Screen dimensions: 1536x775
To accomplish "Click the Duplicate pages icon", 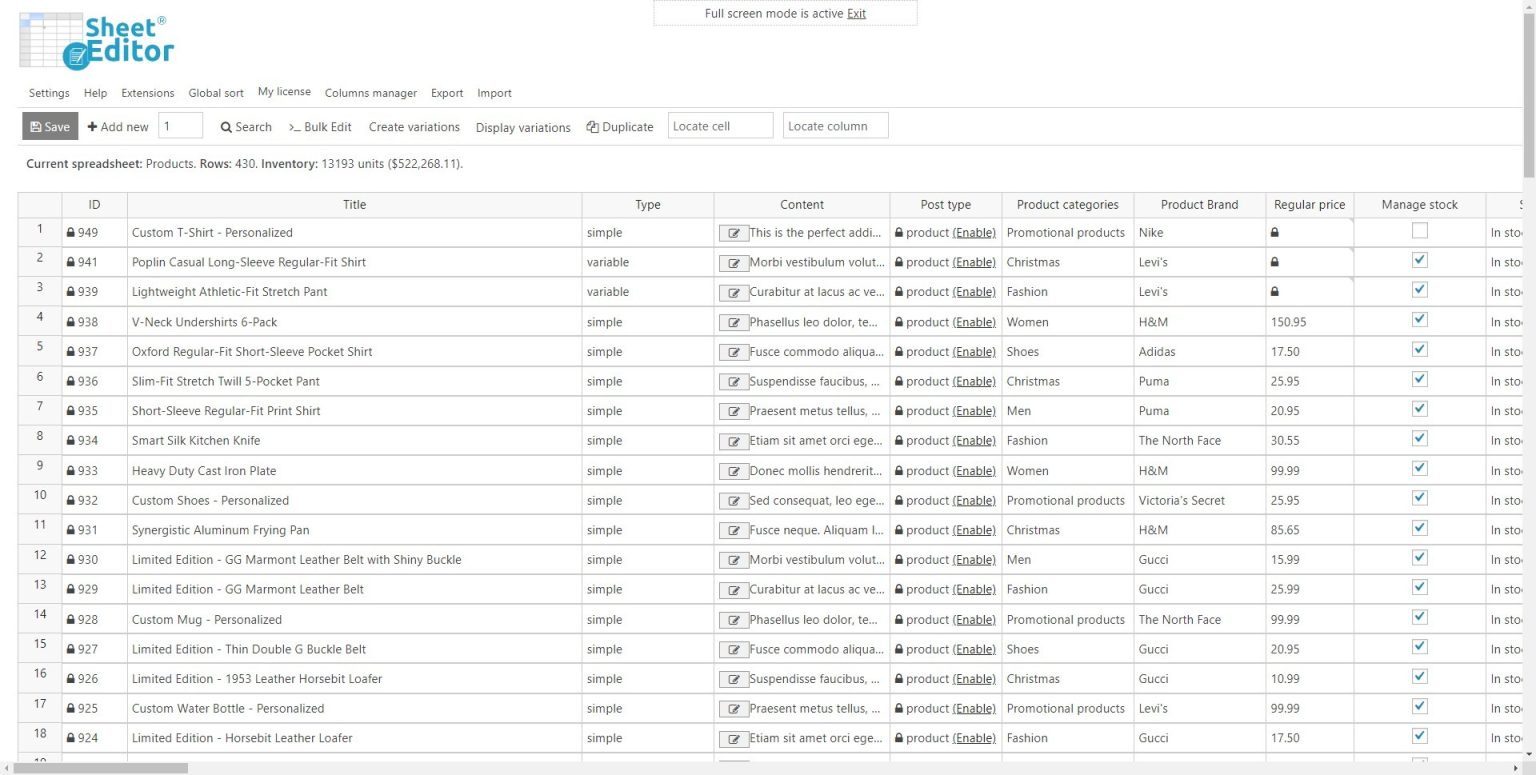I will (594, 126).
